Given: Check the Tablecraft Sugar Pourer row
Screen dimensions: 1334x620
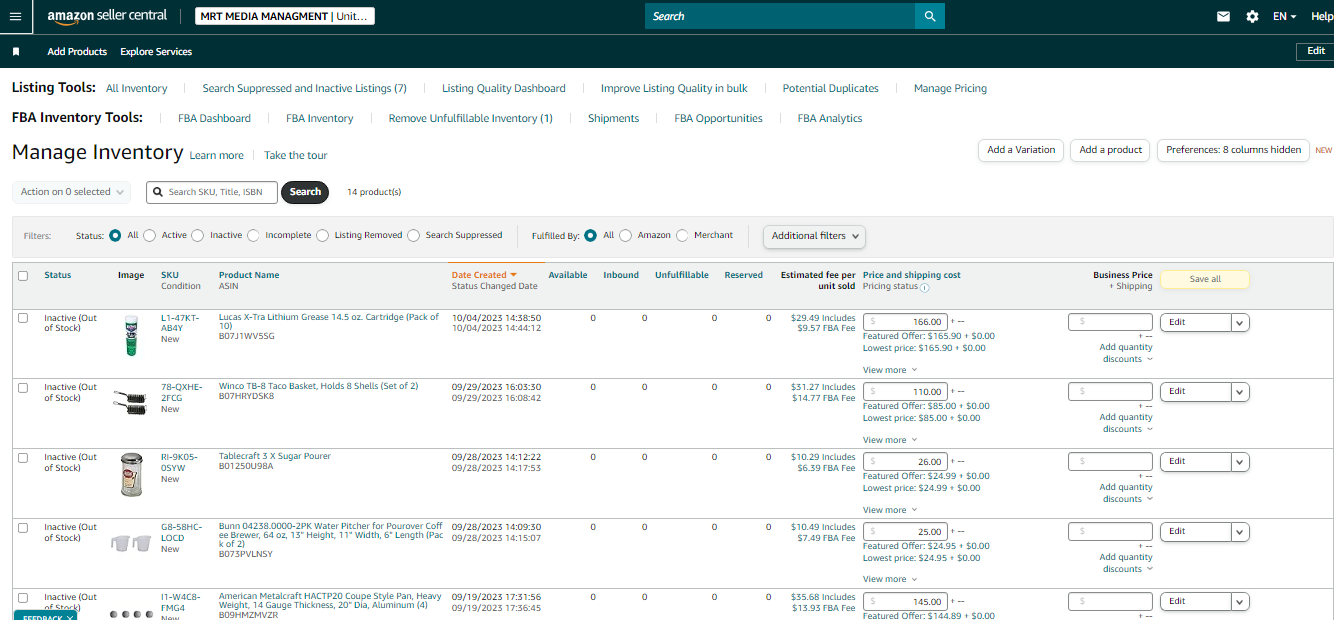Looking at the screenshot, I should coord(23,458).
